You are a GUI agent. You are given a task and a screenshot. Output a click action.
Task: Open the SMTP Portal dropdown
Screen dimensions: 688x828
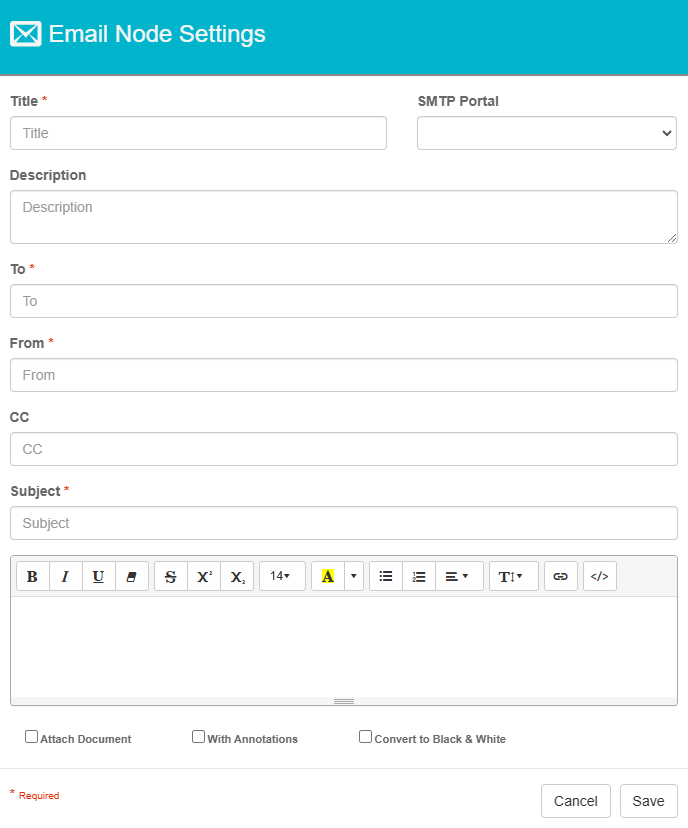546,133
